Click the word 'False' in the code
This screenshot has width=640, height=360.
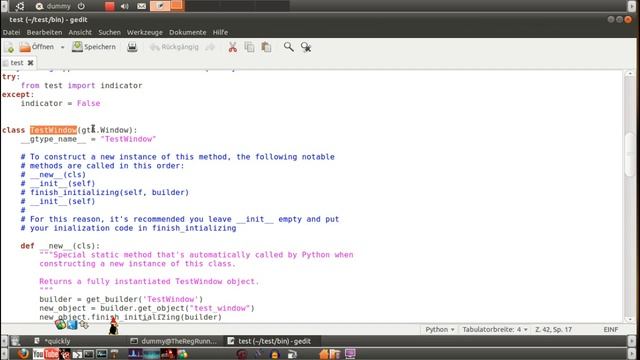89,103
